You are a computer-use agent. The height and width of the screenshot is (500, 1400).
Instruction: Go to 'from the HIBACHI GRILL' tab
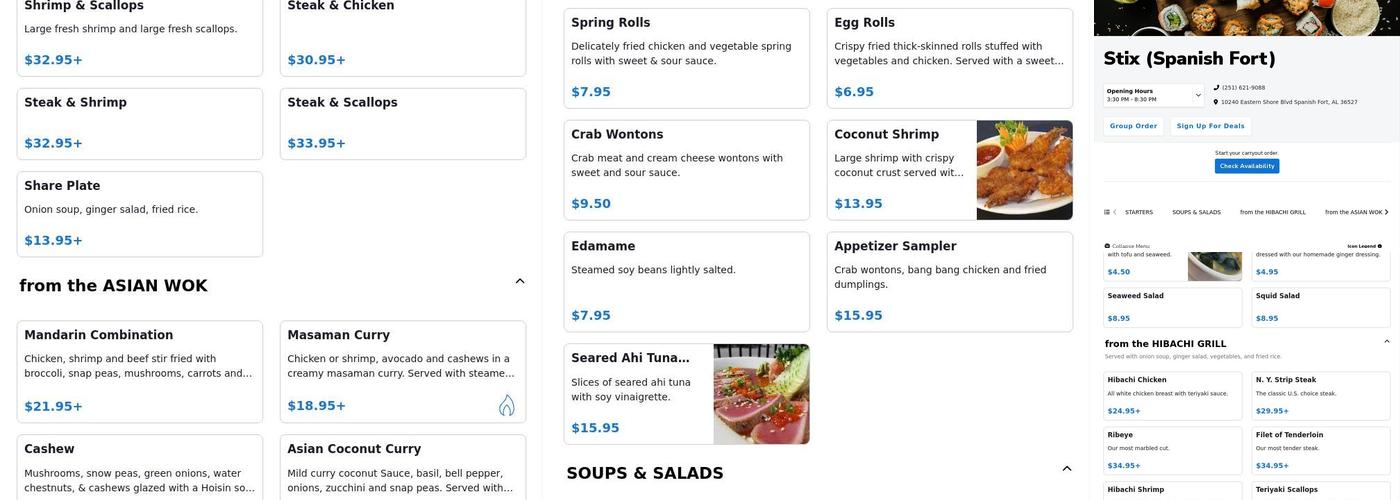1273,212
